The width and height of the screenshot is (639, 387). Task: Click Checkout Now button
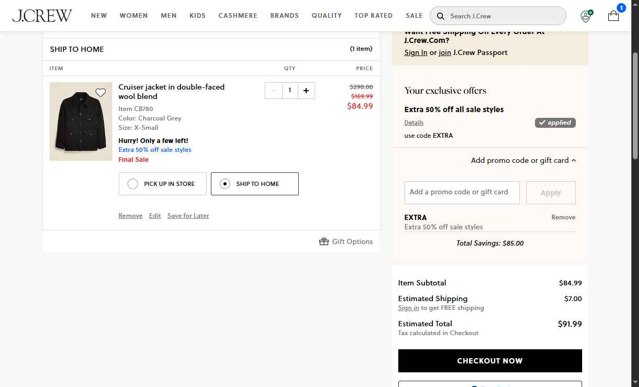tap(490, 361)
